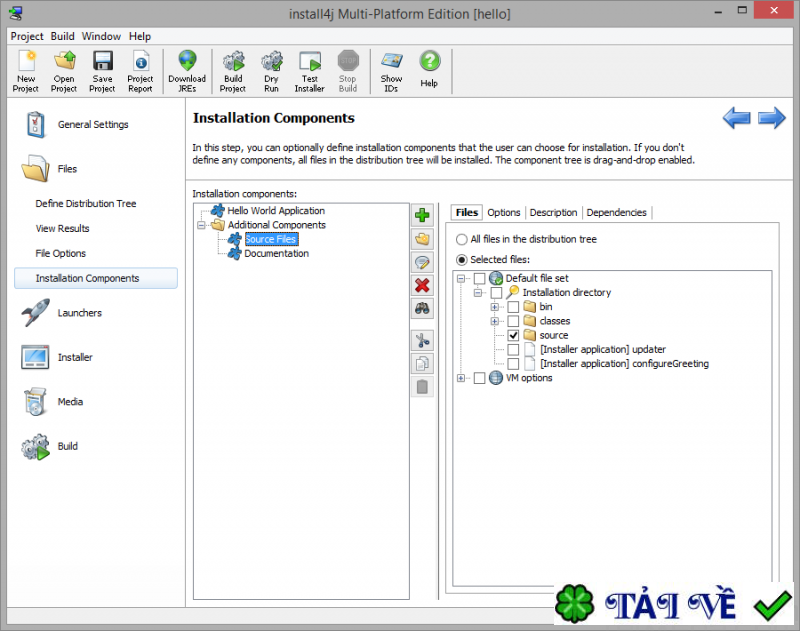This screenshot has width=800, height=631.
Task: Collapse the Additional Components tree node
Action: pyautogui.click(x=202, y=225)
